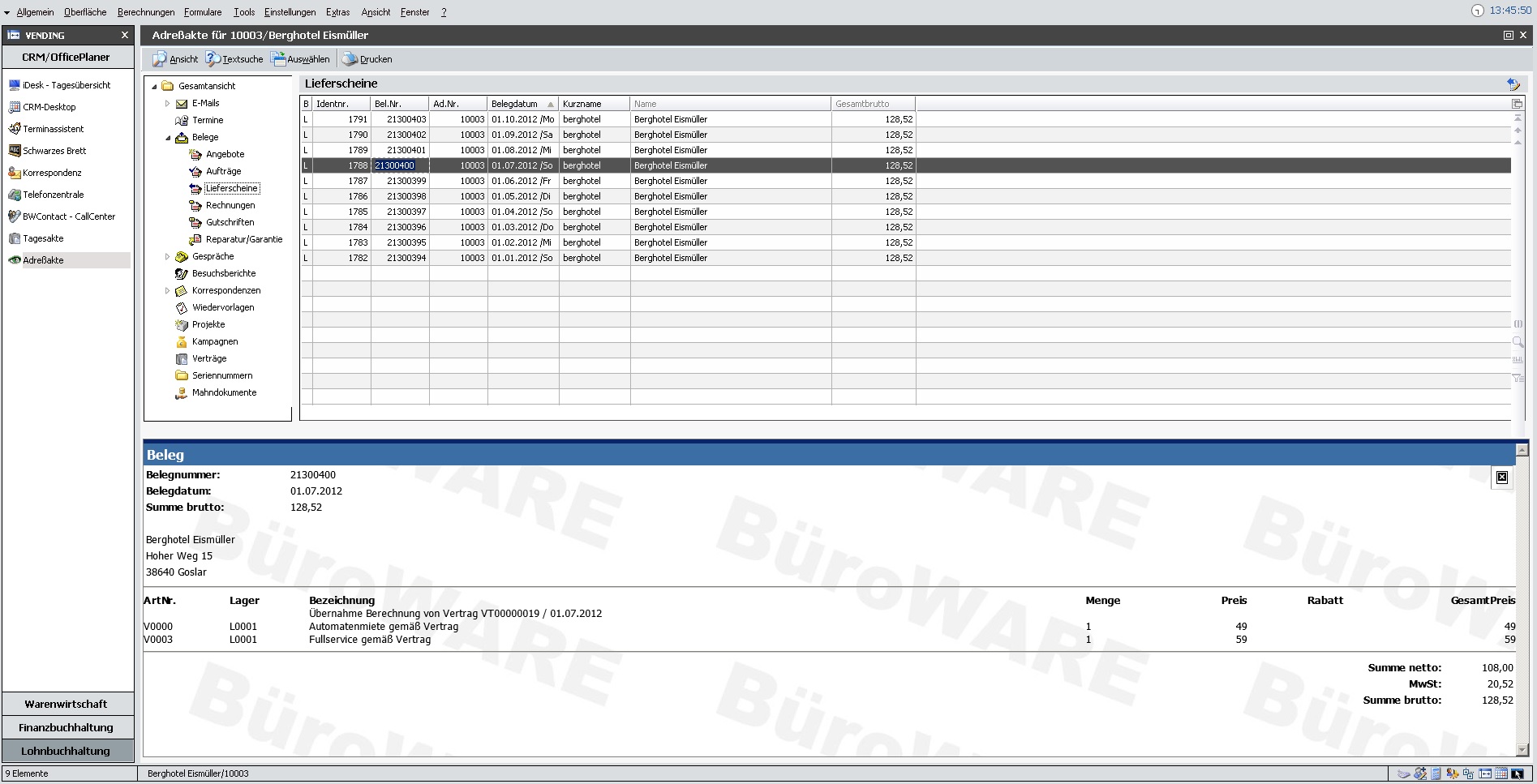Sort table by Belegdatum column
The width and height of the screenshot is (1537, 784).
(523, 104)
